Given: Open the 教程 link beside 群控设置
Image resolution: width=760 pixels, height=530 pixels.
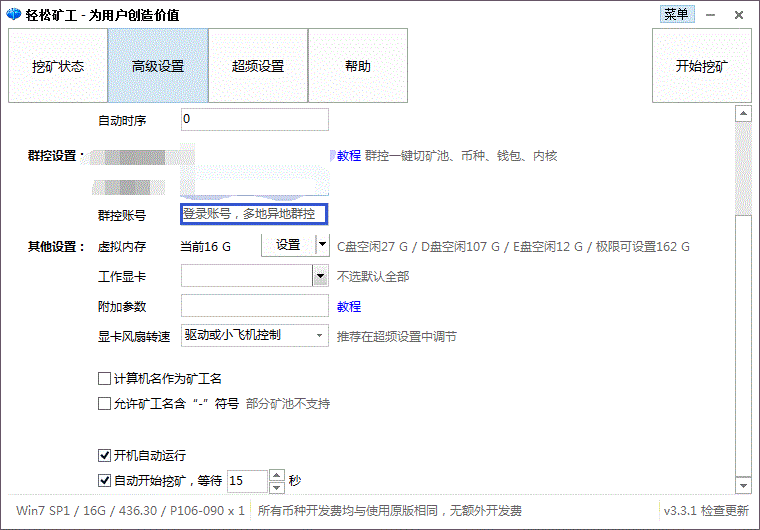Looking at the screenshot, I should [x=348, y=156].
